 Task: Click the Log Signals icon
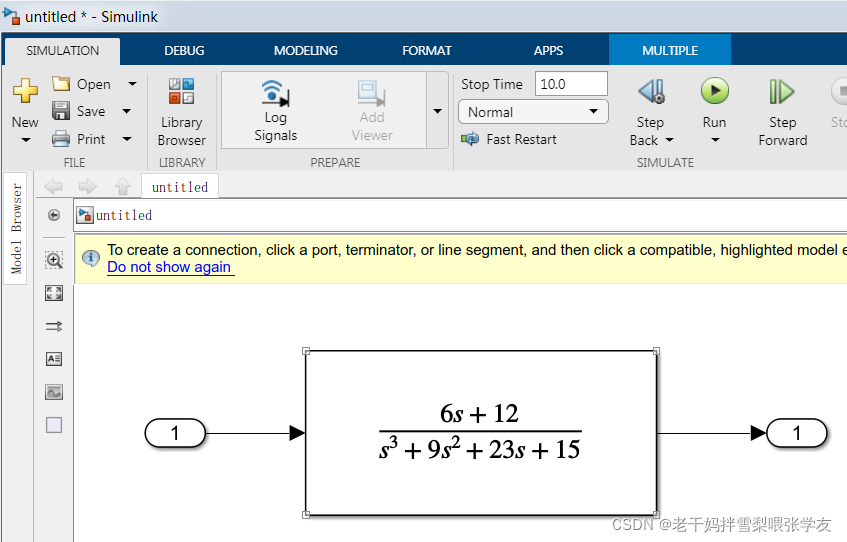point(275,92)
